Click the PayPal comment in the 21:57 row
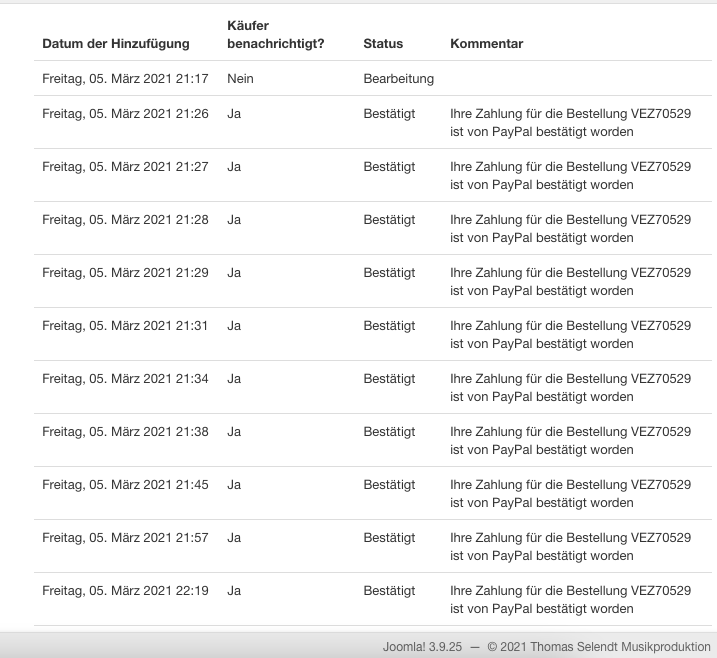 coord(570,547)
